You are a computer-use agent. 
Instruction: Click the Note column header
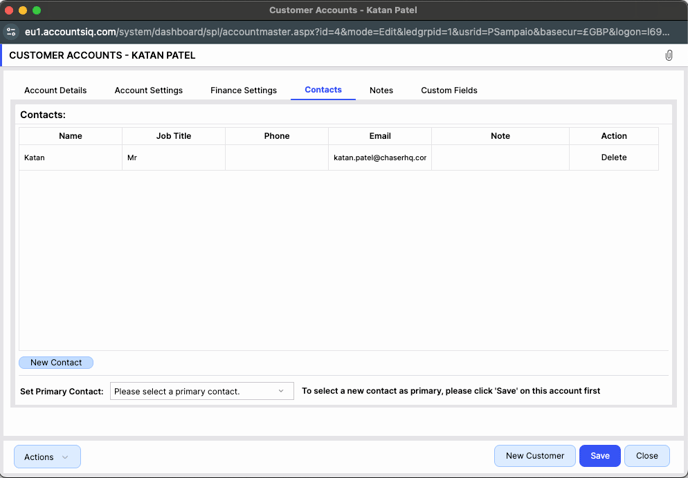coord(500,136)
